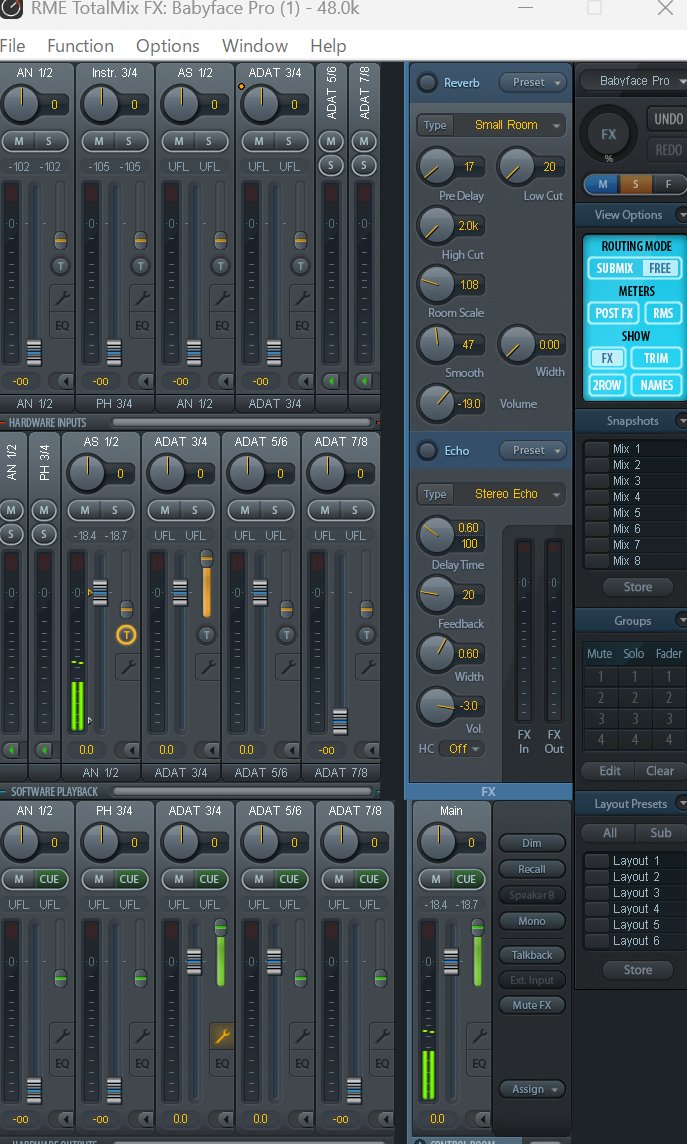Image resolution: width=687 pixels, height=1144 pixels.
Task: Open wrench settings on the Main channel
Action: click(x=479, y=1035)
